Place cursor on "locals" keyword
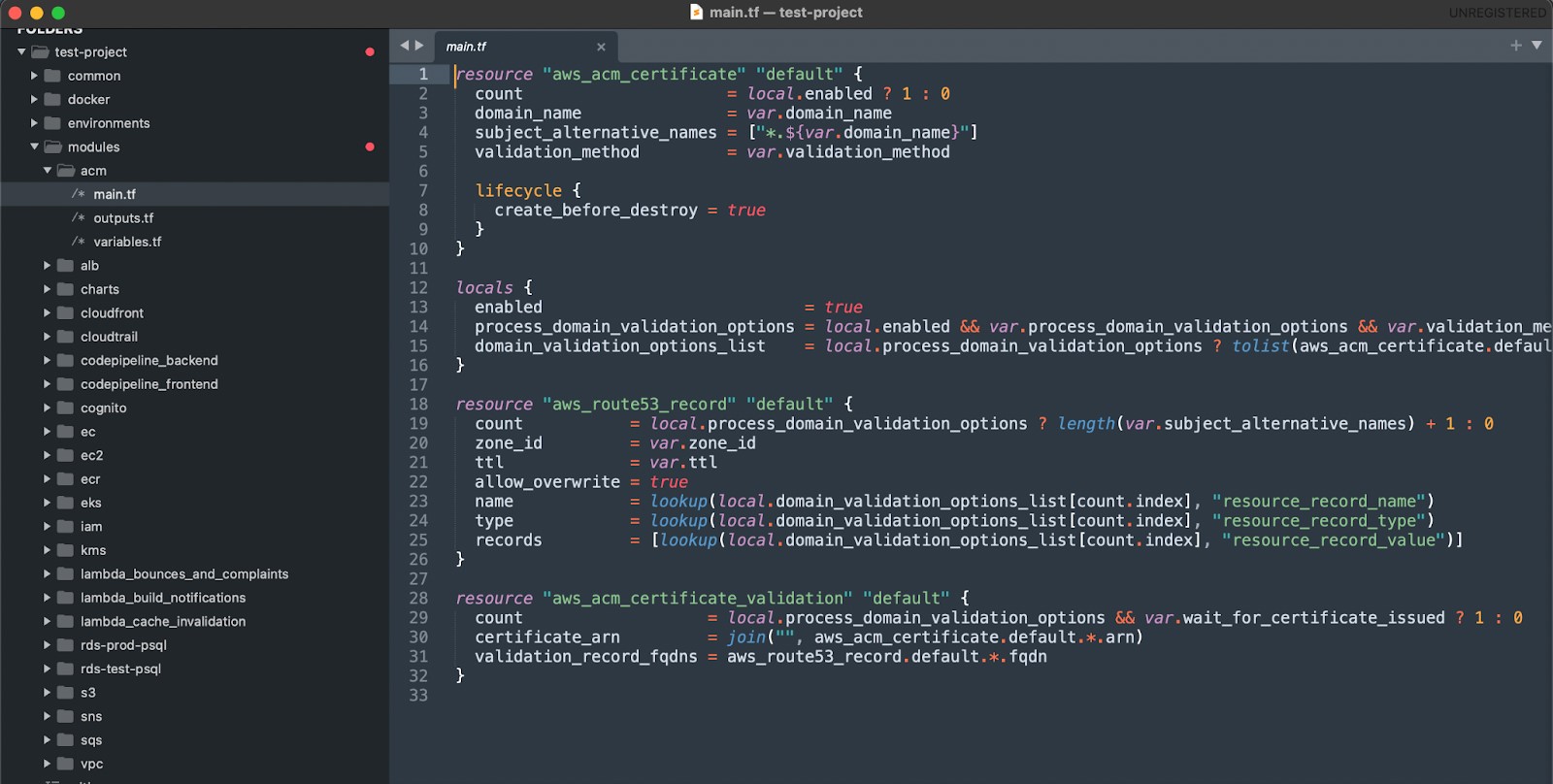Image resolution: width=1553 pixels, height=784 pixels. pos(484,287)
